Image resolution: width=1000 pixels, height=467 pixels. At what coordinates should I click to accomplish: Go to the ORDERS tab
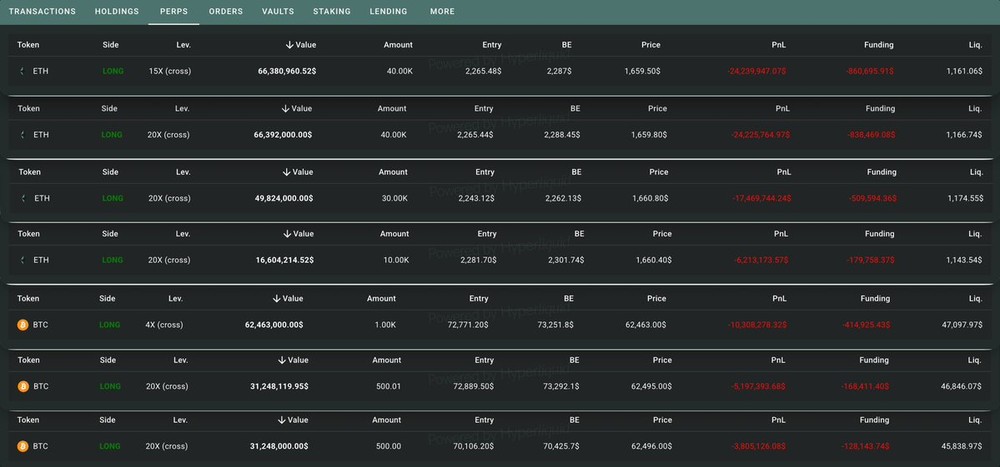226,11
